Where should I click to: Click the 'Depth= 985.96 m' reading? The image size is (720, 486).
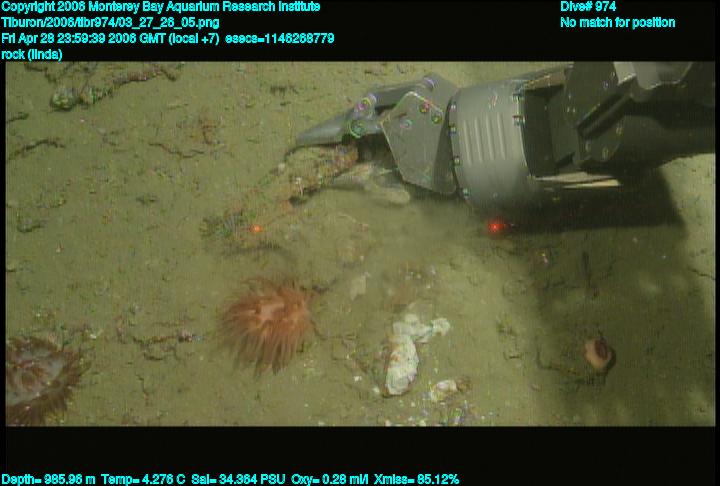[48, 479]
